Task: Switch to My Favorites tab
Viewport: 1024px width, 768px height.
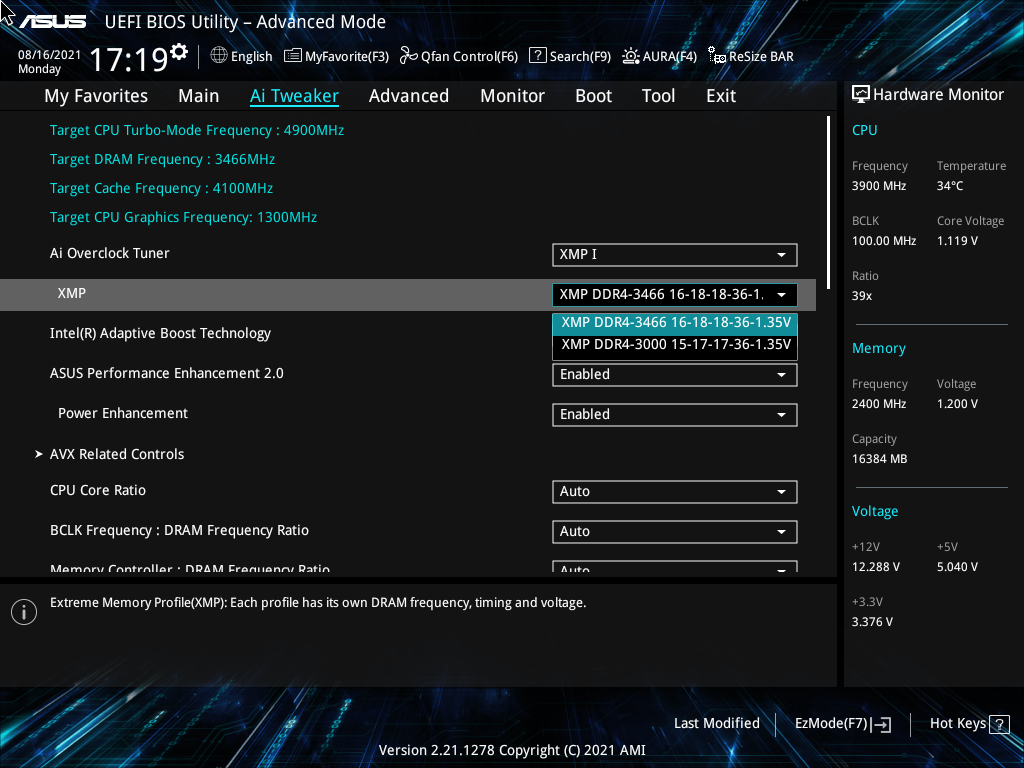Action: pos(96,96)
